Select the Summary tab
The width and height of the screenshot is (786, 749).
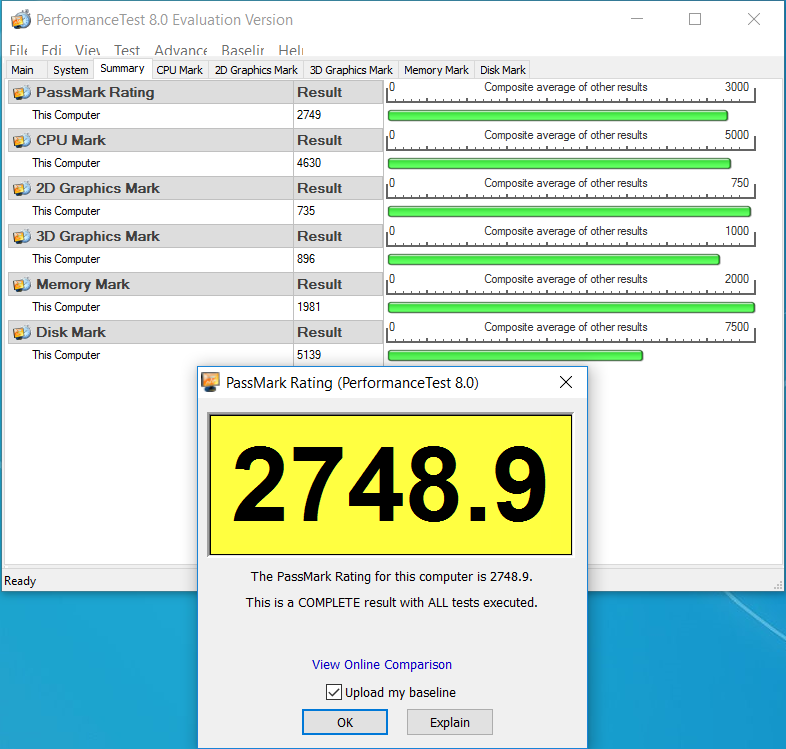(x=122, y=69)
